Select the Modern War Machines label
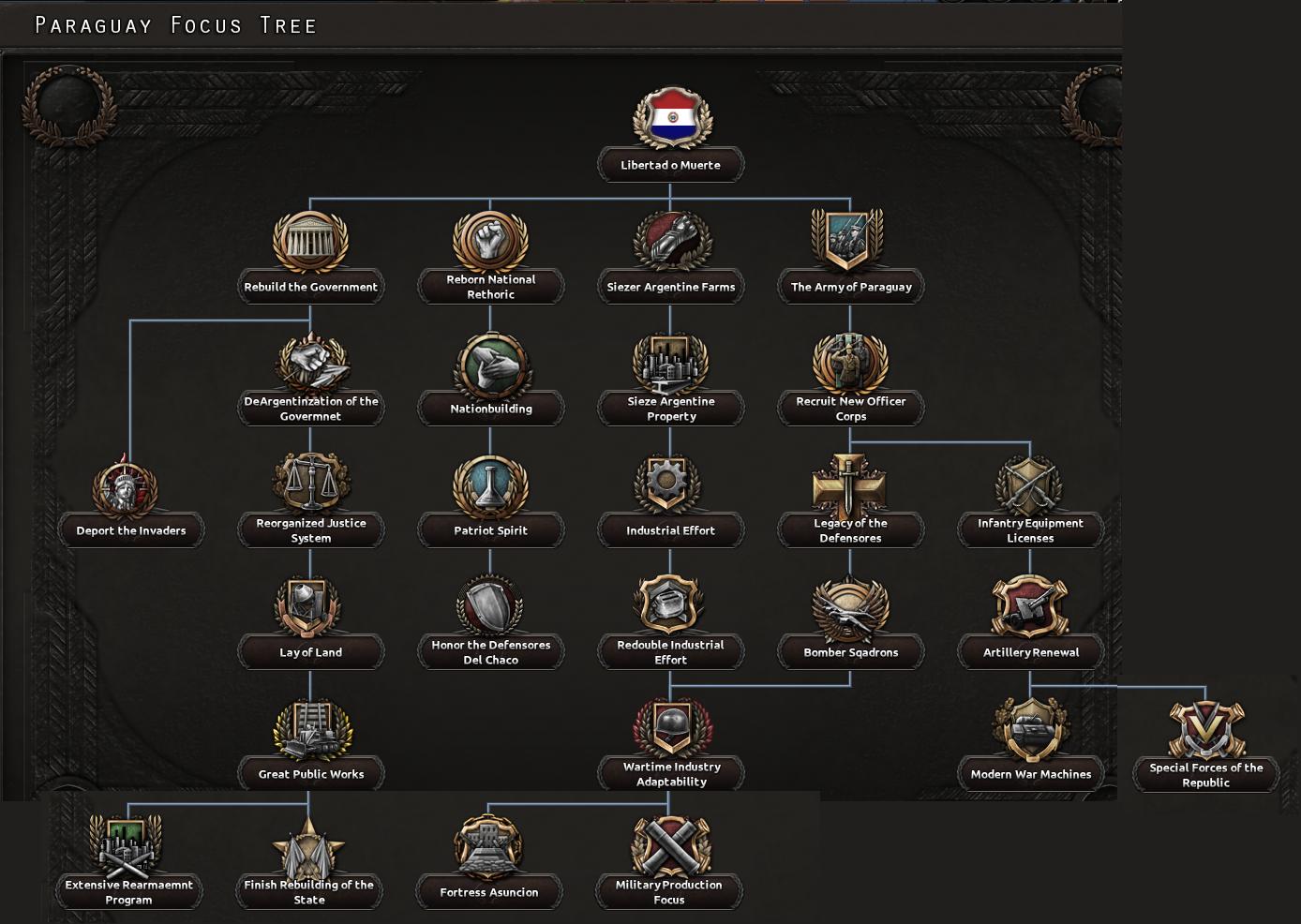Screen dimensions: 1301x924 pos(1031,774)
